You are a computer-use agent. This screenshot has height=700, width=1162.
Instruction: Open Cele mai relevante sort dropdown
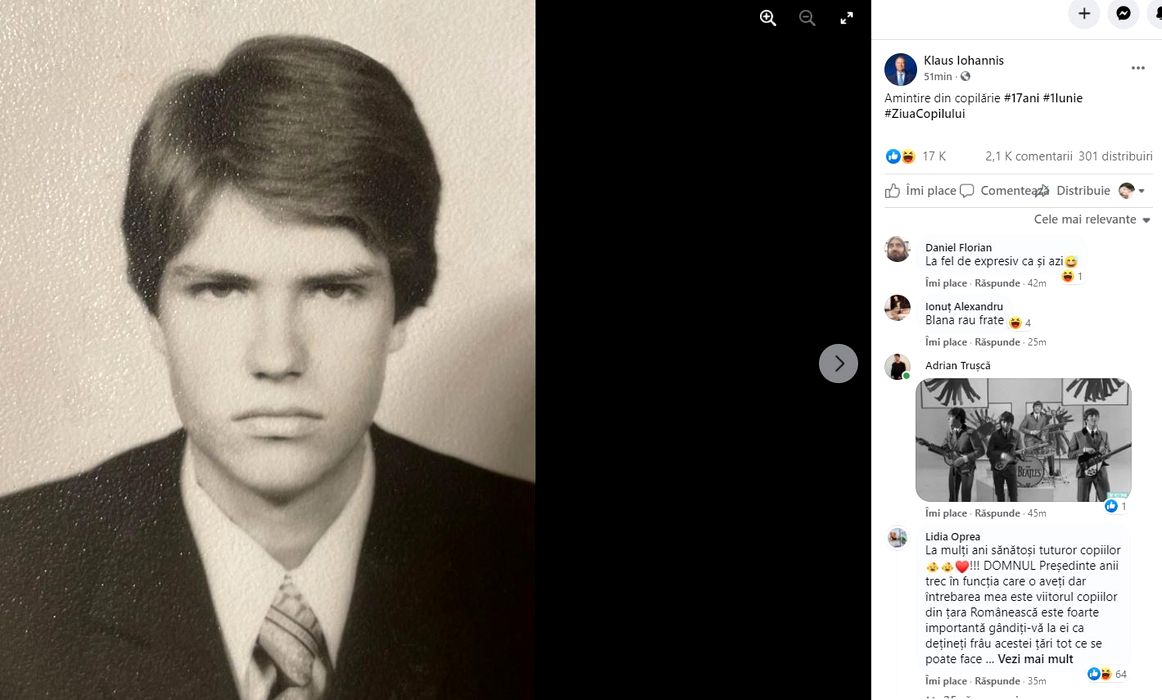coord(1092,220)
